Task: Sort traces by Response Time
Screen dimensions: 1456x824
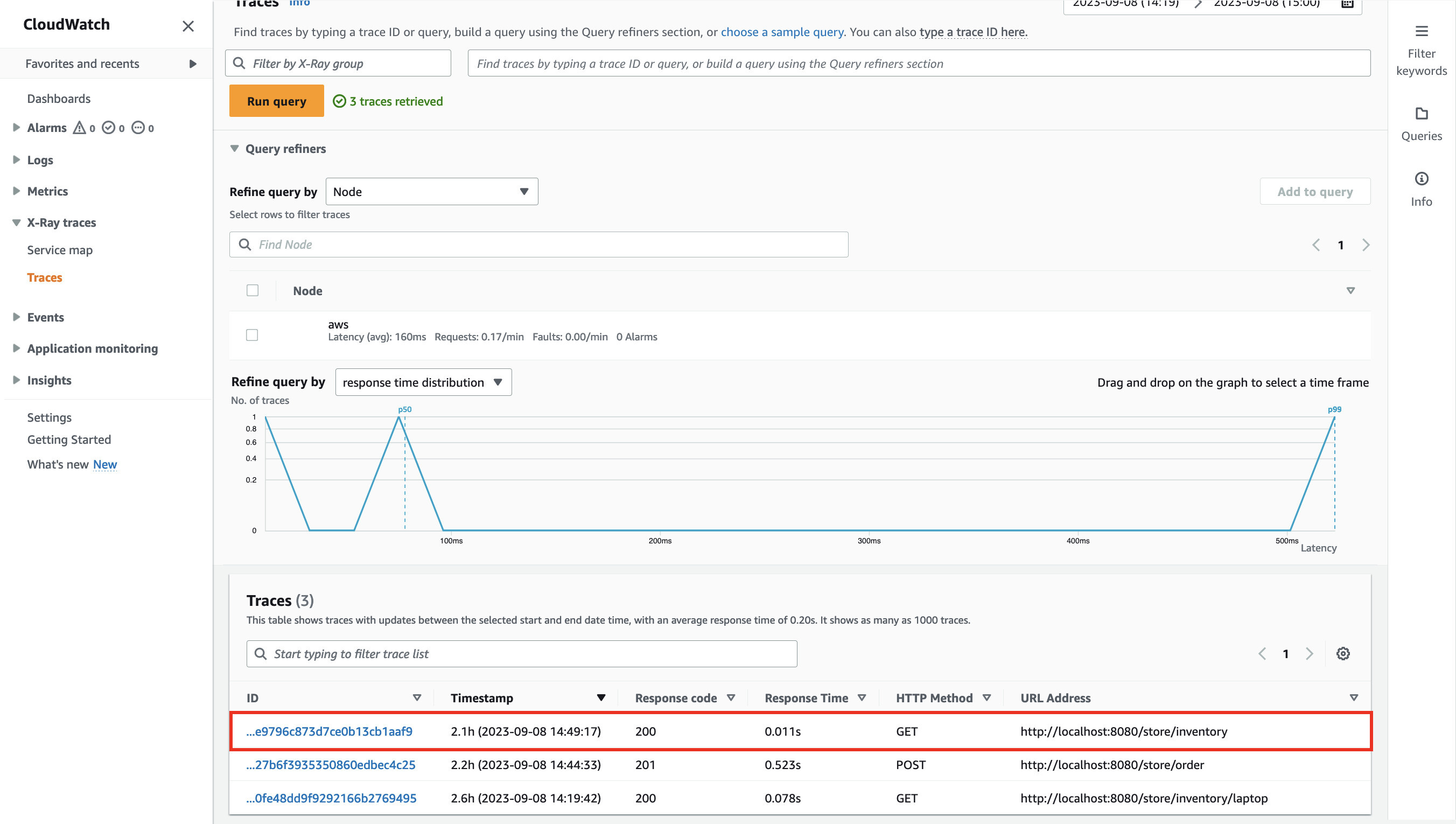Action: click(x=862, y=698)
